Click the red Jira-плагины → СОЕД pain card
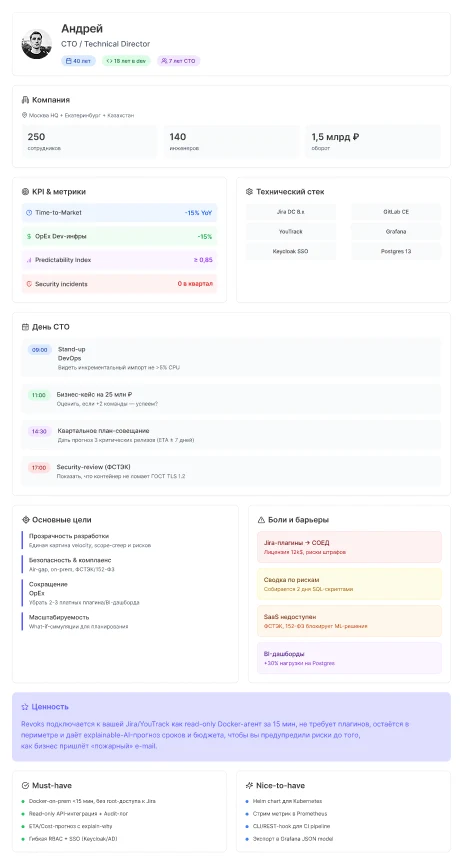463x865 pixels. (x=349, y=547)
